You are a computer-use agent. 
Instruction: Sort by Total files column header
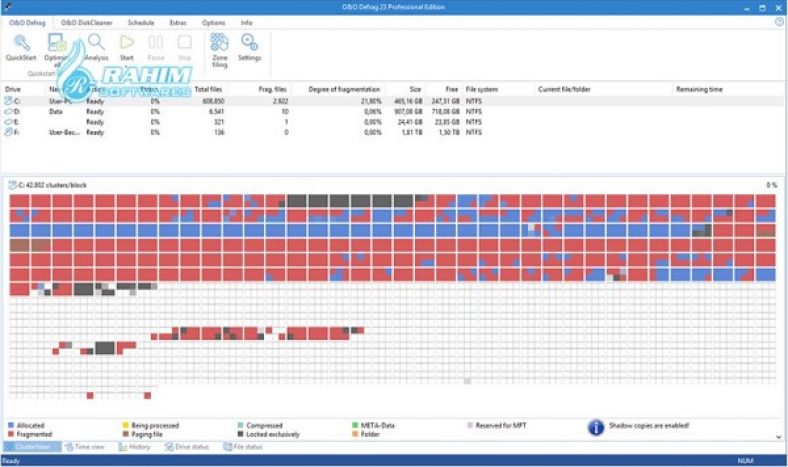click(208, 89)
